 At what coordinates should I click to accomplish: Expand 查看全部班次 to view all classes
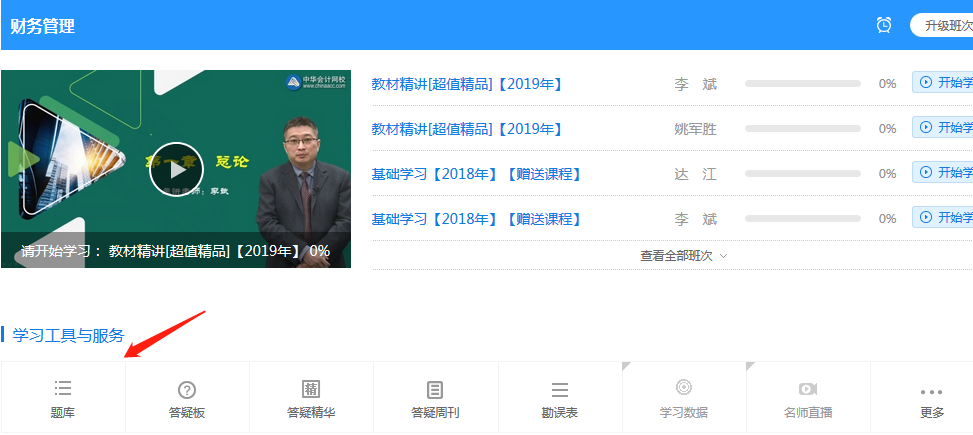click(x=684, y=255)
